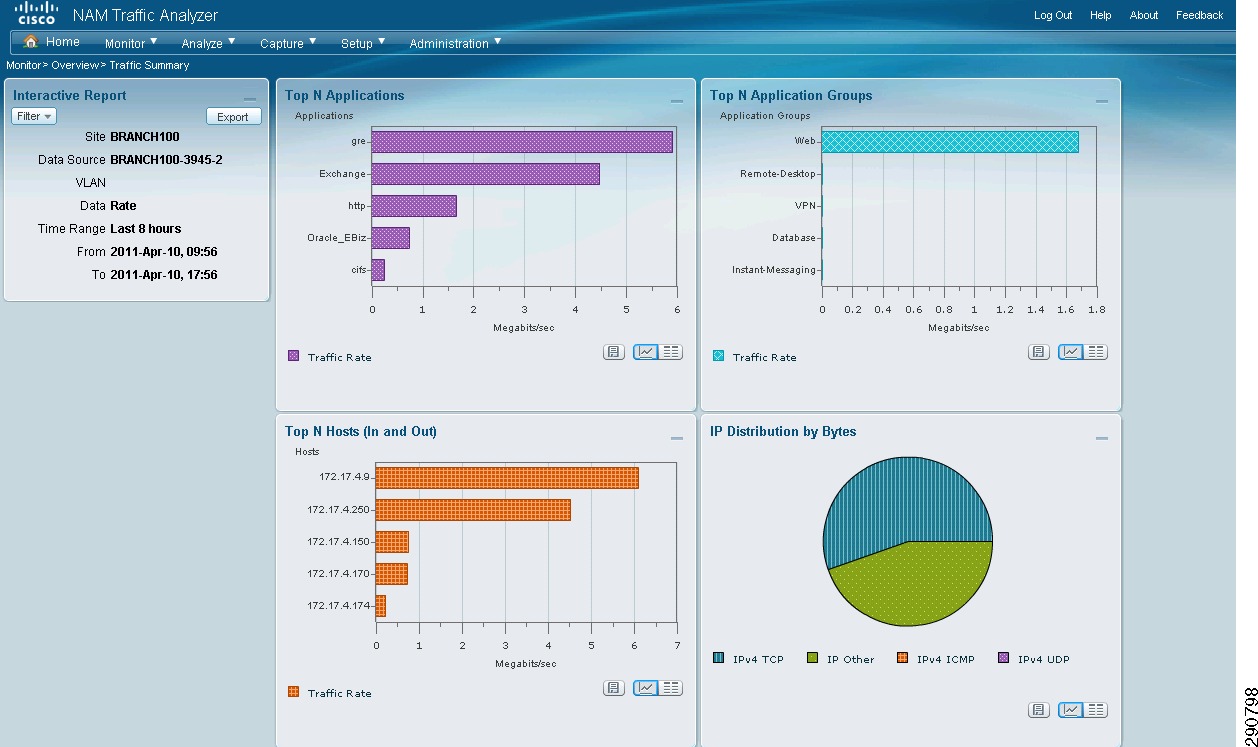Switch Top N Hosts to table view
The height and width of the screenshot is (747, 1258).
coord(671,688)
